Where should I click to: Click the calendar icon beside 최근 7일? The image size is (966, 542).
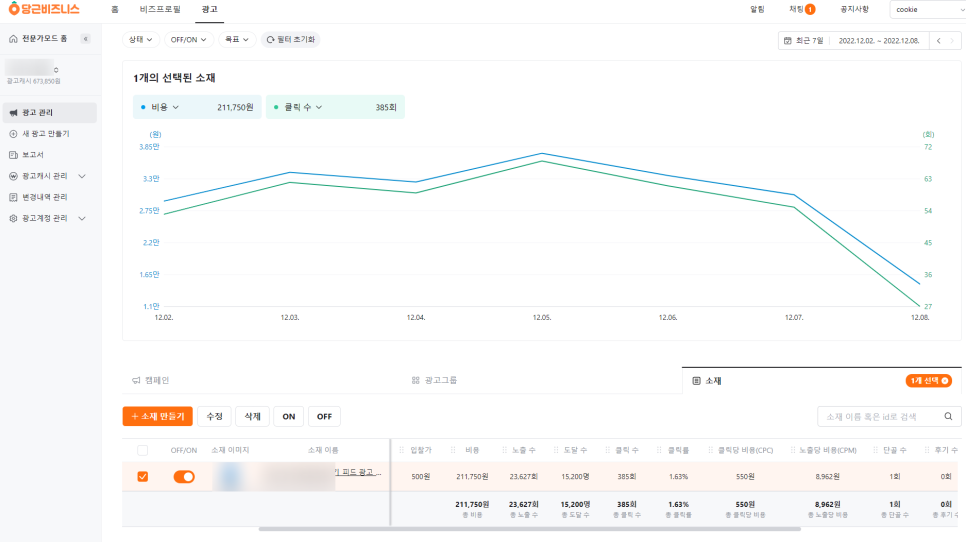[787, 41]
